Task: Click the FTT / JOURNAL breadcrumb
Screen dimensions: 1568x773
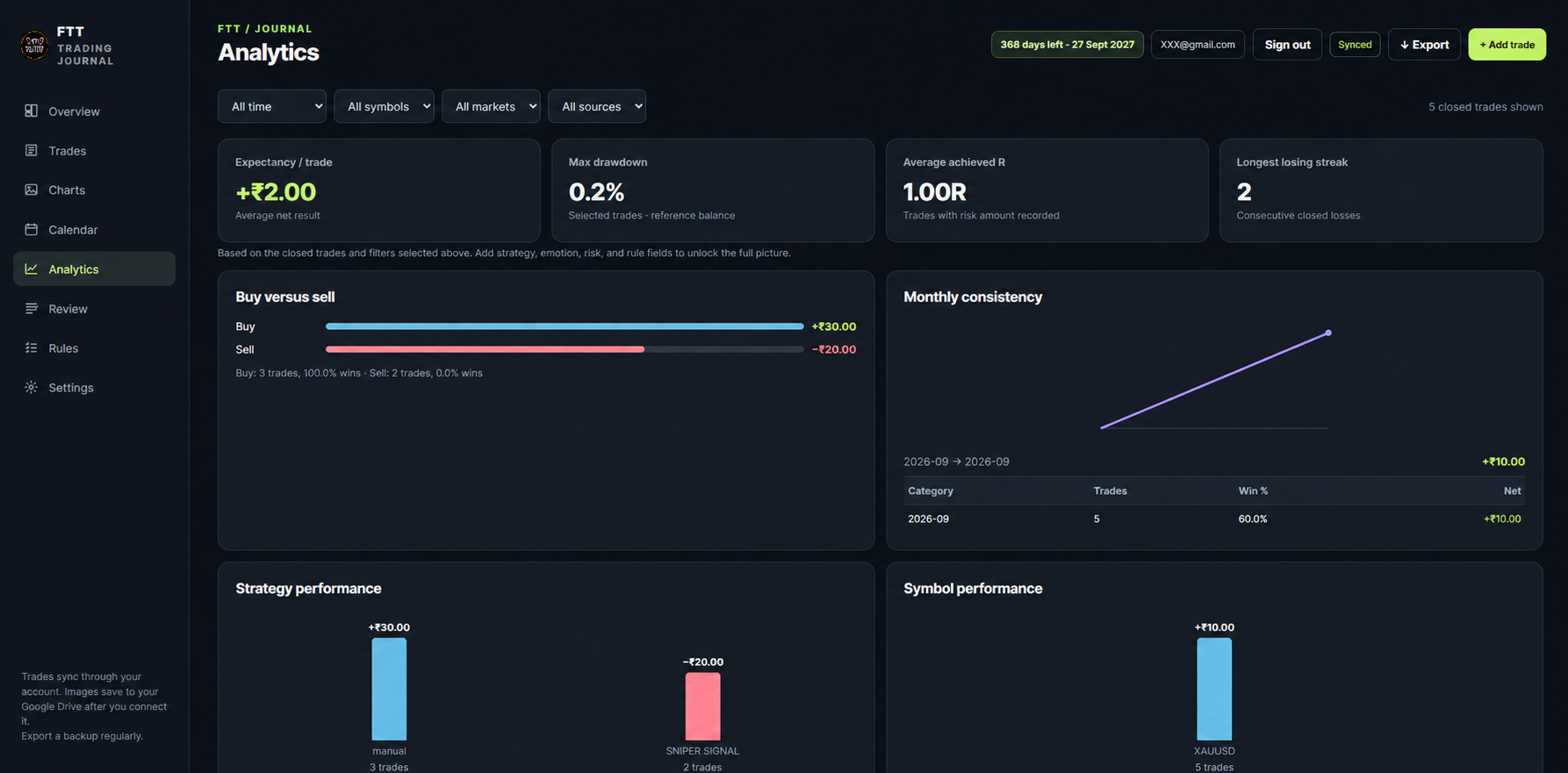Action: coord(264,29)
